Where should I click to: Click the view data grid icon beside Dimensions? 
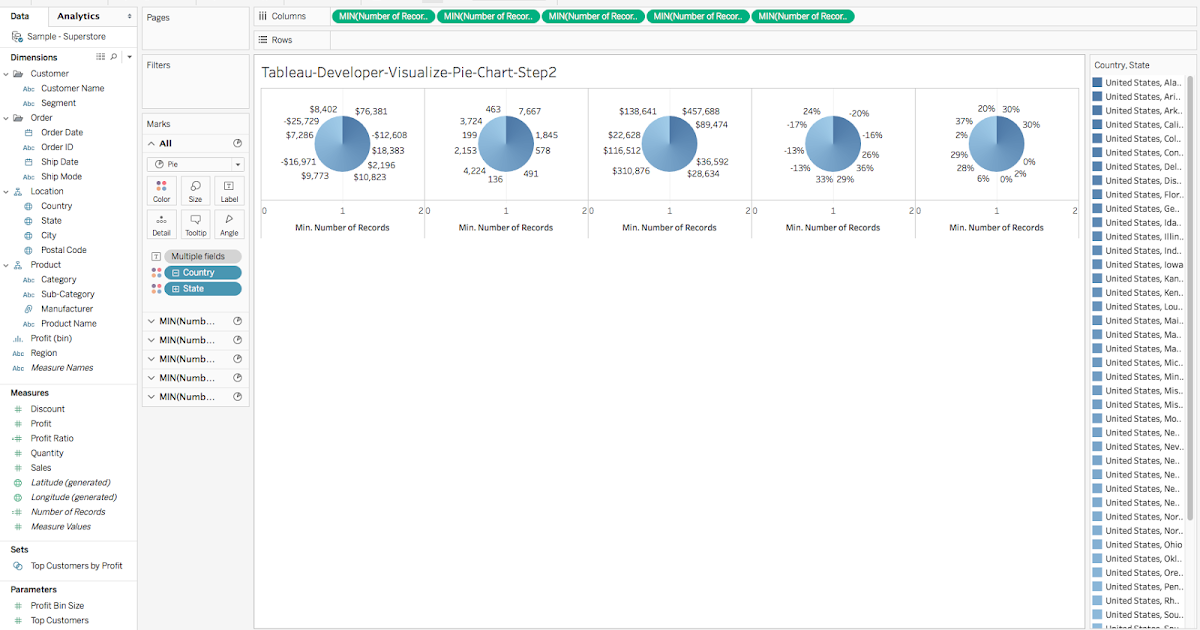(x=100, y=57)
